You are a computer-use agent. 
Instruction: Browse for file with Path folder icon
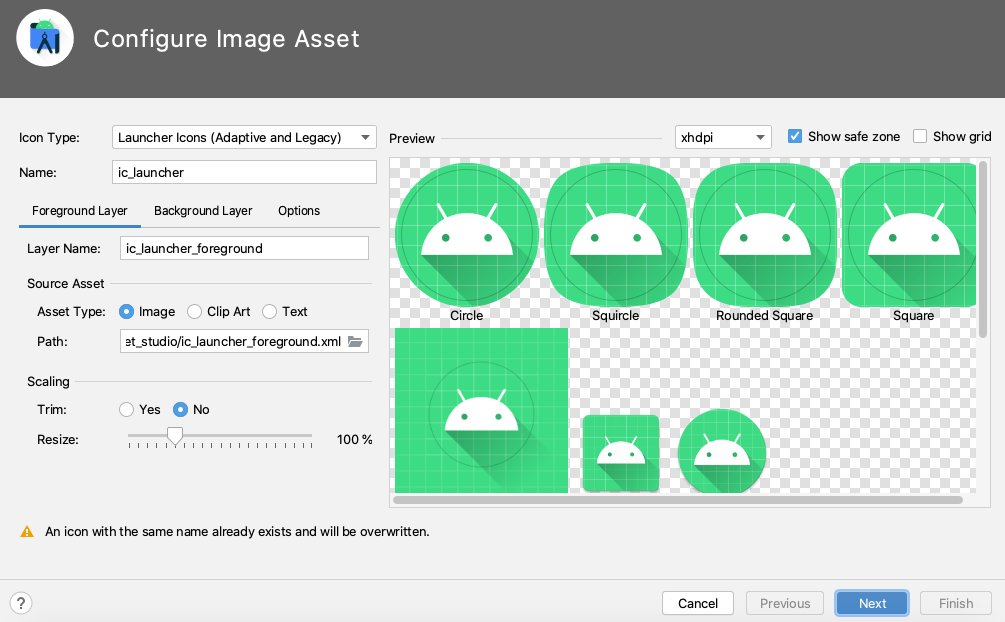[x=355, y=341]
